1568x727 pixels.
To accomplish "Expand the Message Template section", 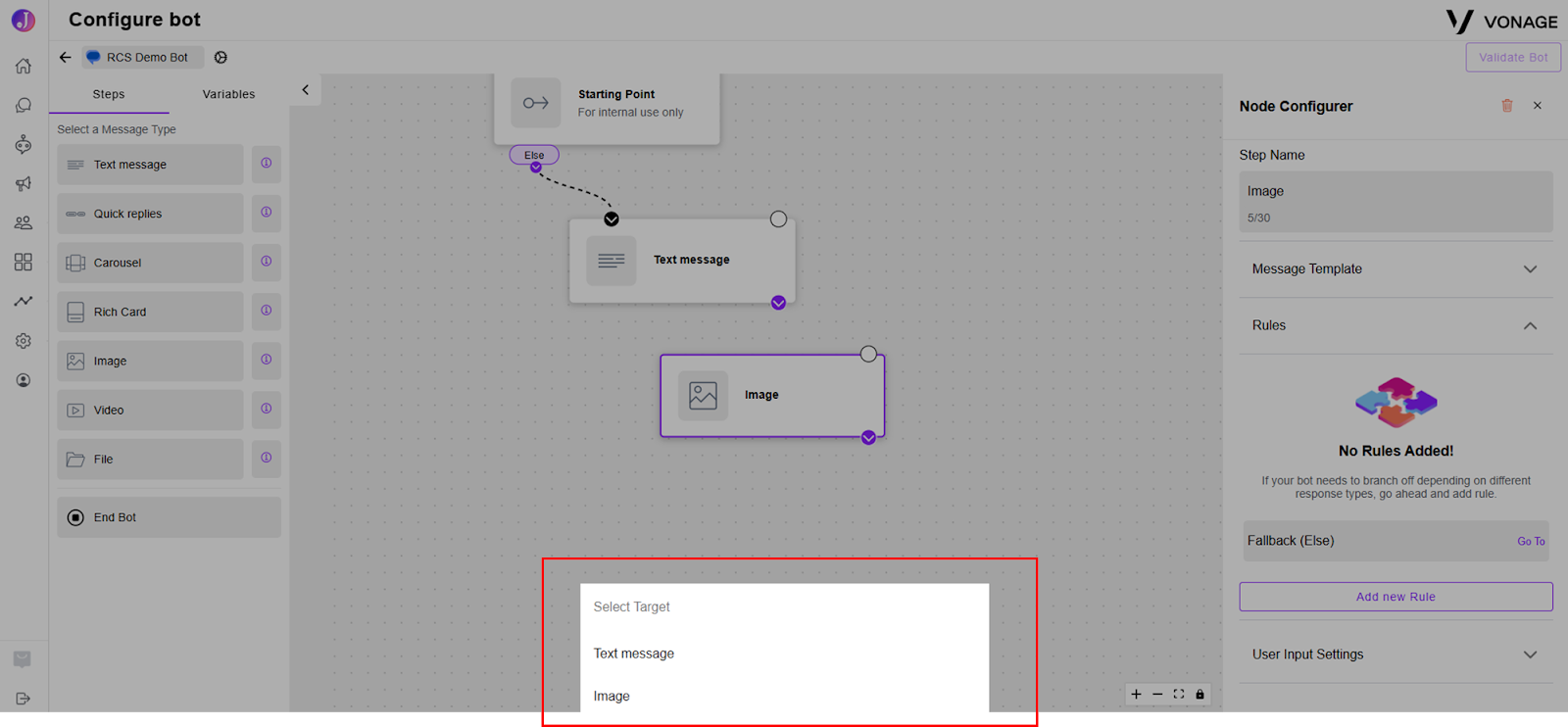I will (x=1396, y=269).
